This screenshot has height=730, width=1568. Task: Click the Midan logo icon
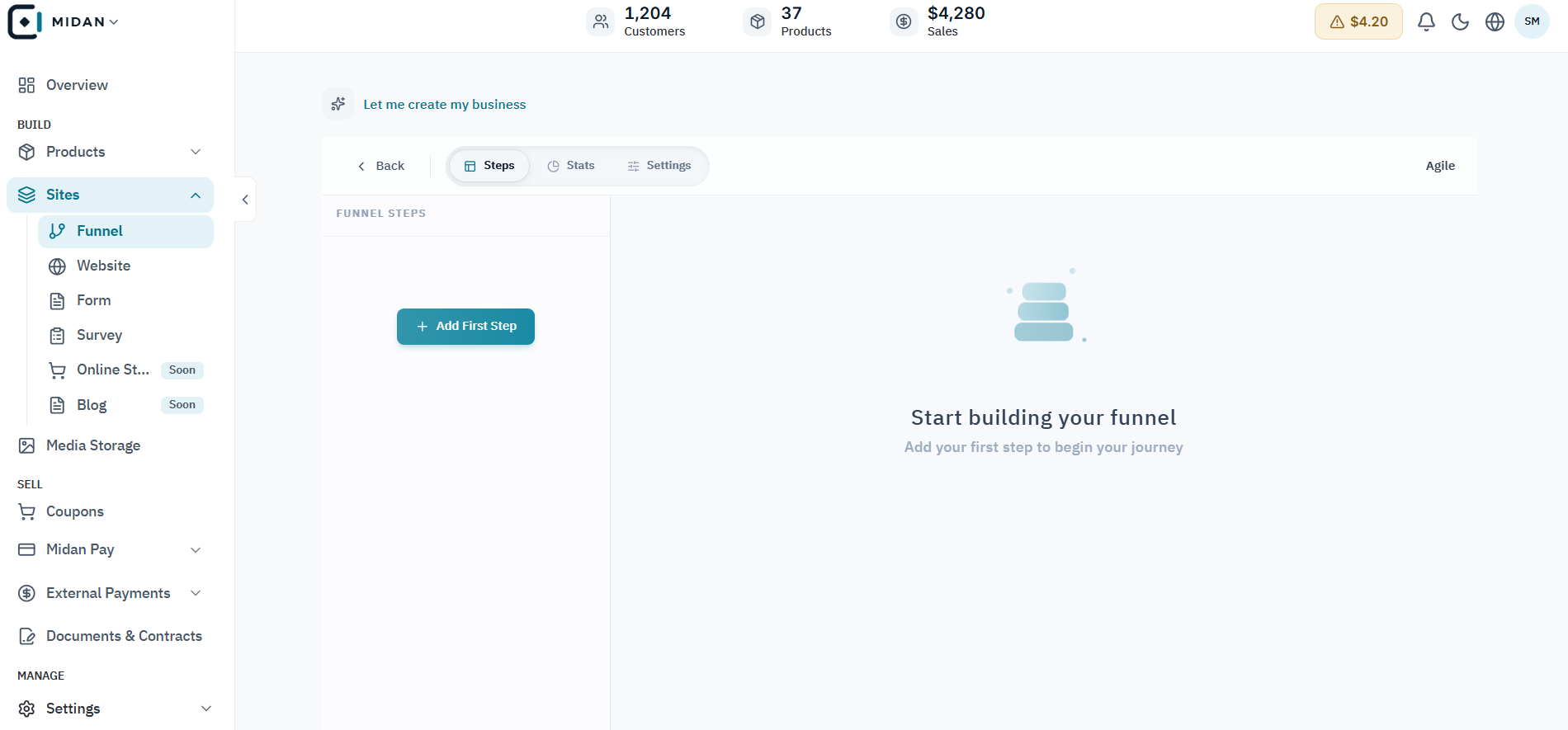click(25, 21)
